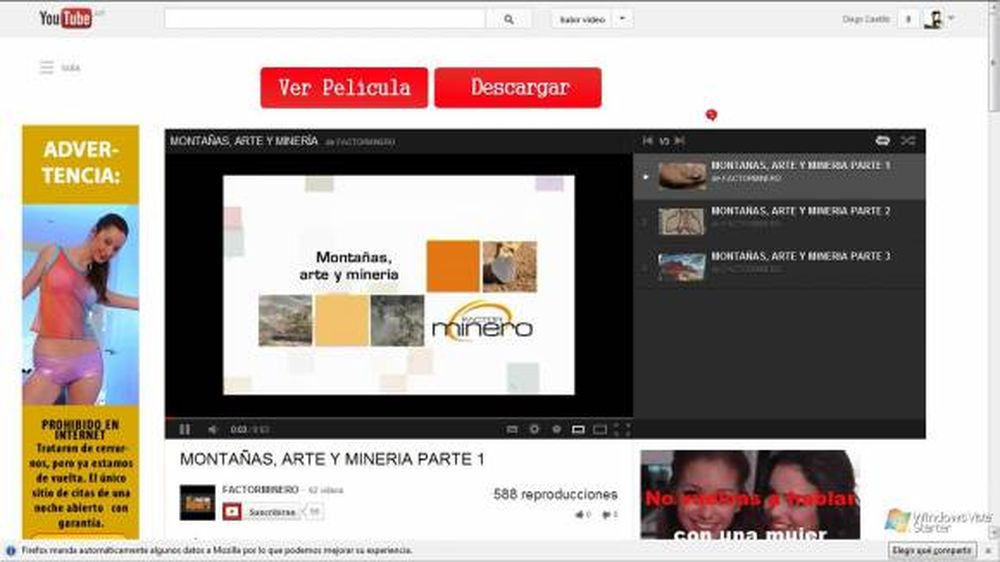The image size is (1000, 562).
Task: Click the Subir video button
Action: click(582, 19)
